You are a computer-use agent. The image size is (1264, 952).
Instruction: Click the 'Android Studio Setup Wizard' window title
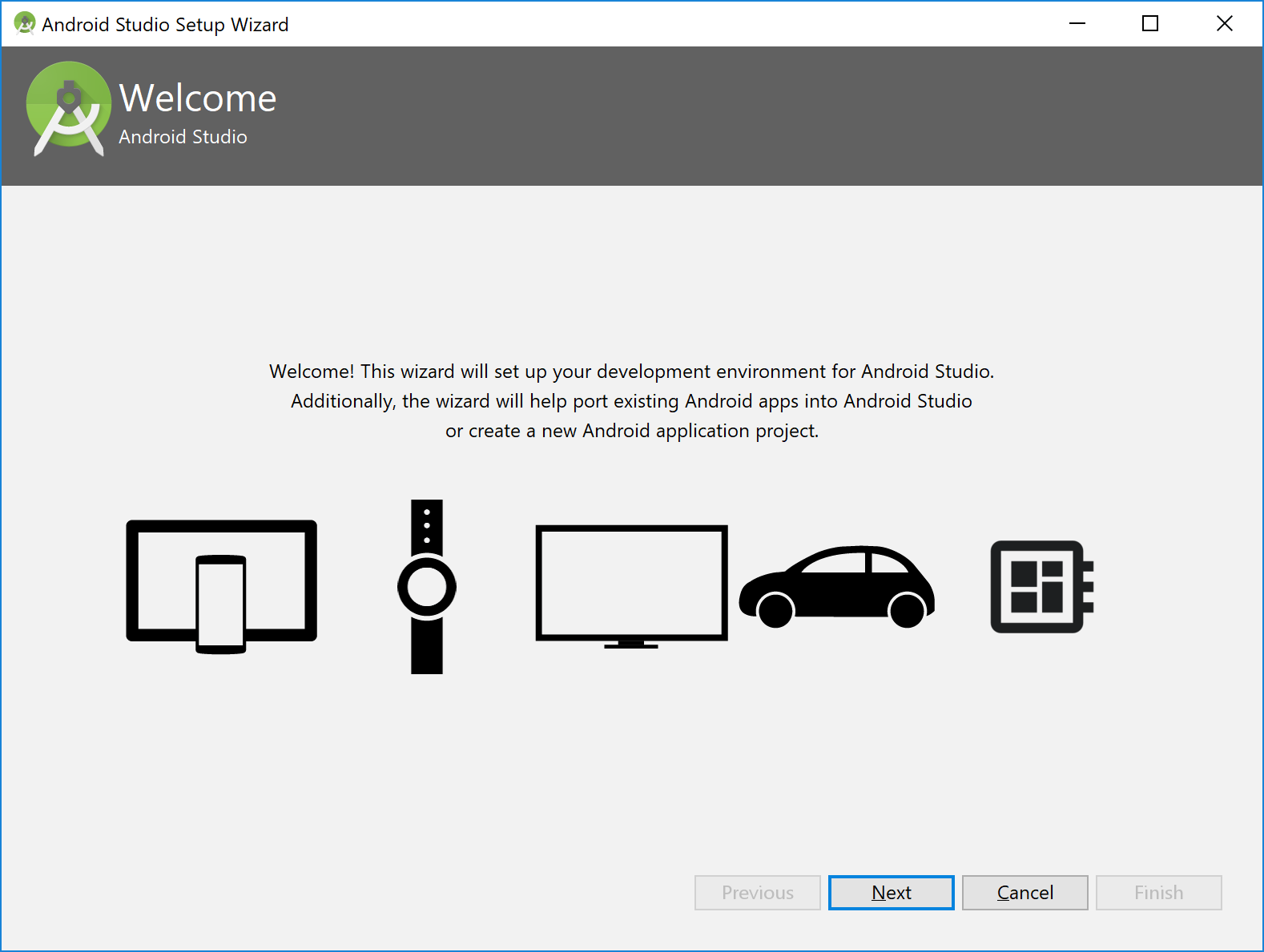[165, 25]
